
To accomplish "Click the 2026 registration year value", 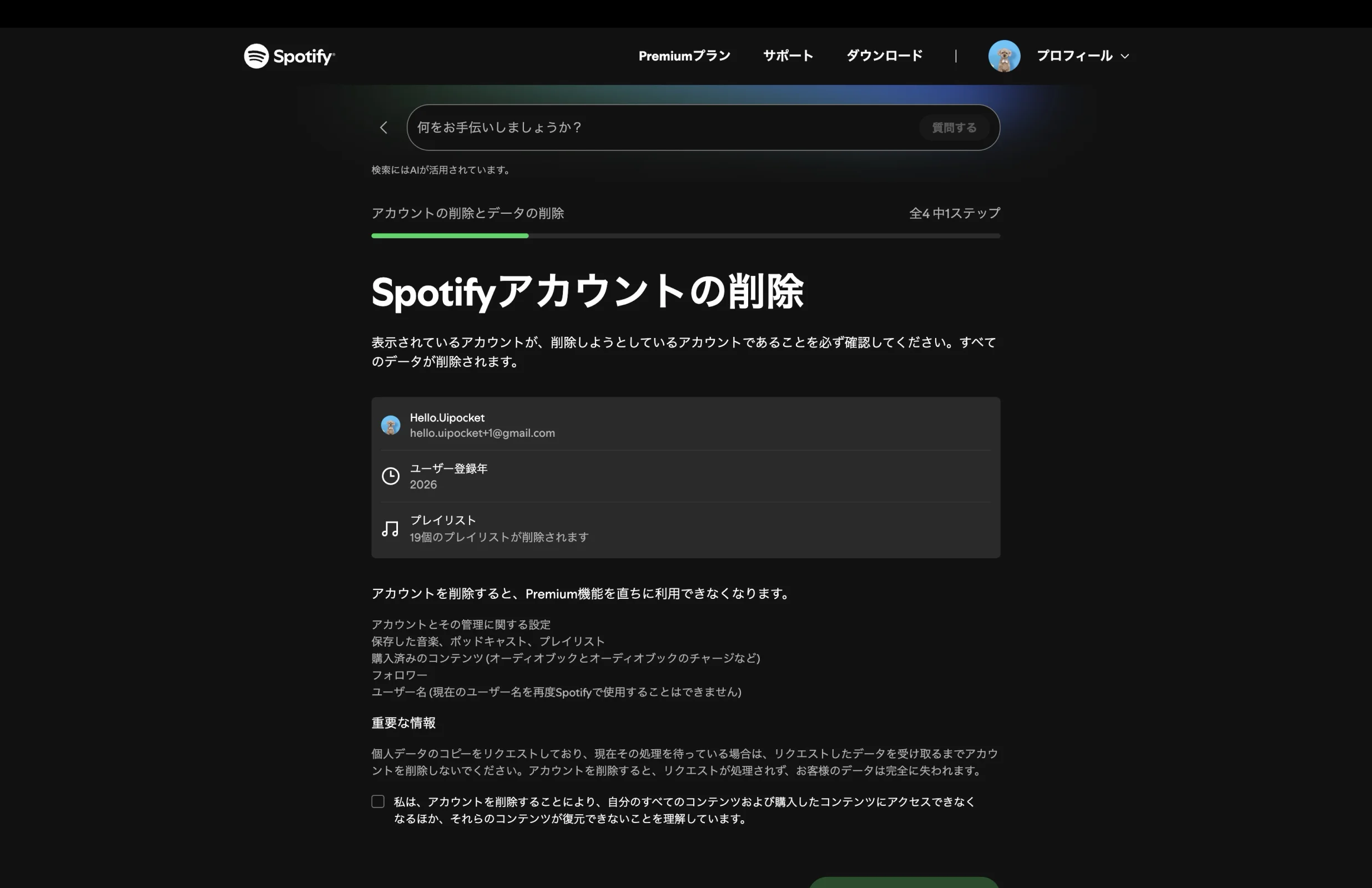I will [423, 485].
